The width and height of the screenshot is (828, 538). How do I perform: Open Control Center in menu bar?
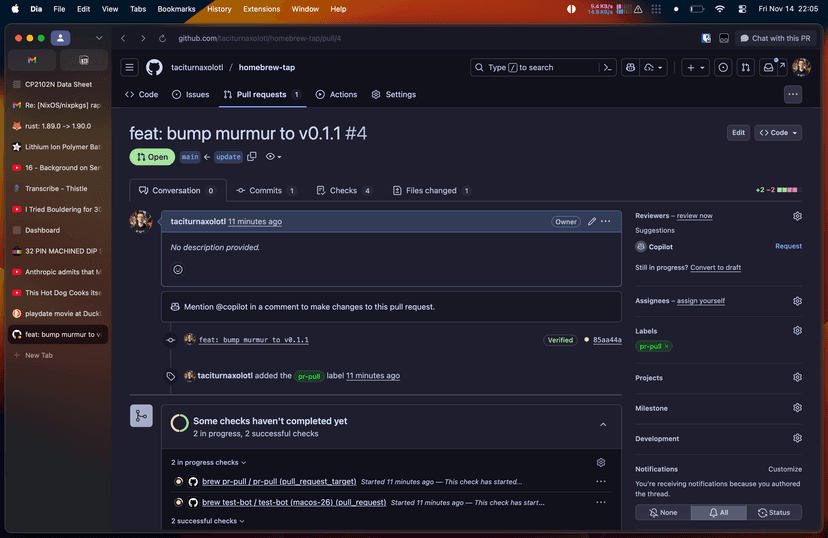tap(742, 9)
